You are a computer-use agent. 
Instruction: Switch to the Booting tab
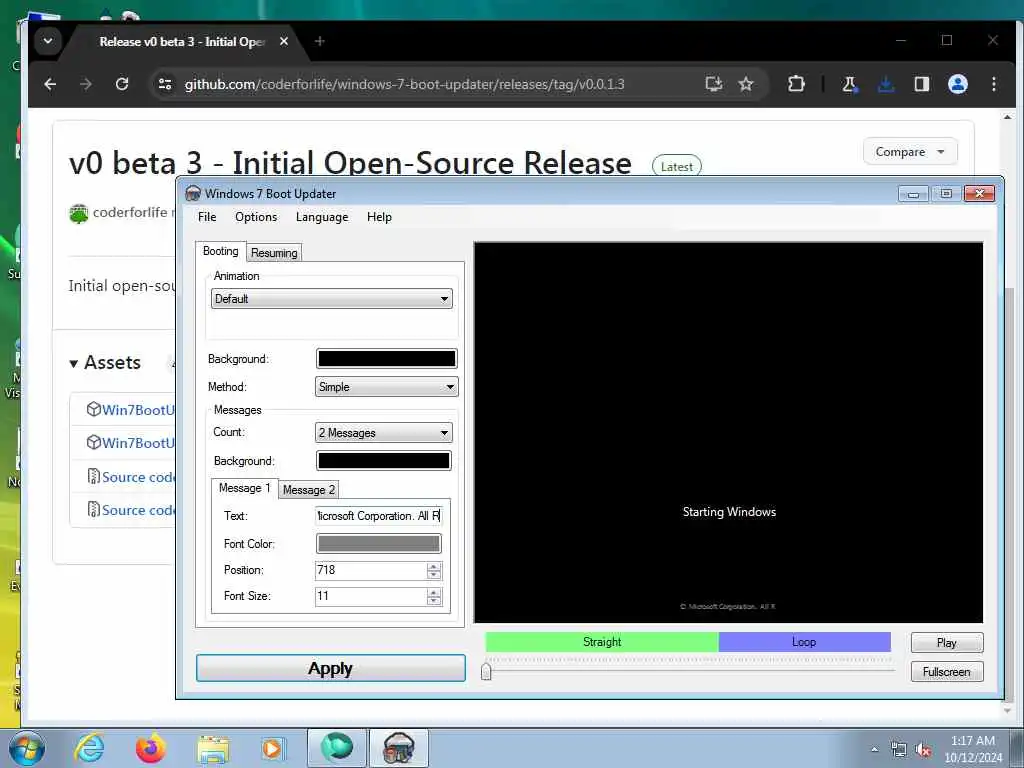point(221,251)
